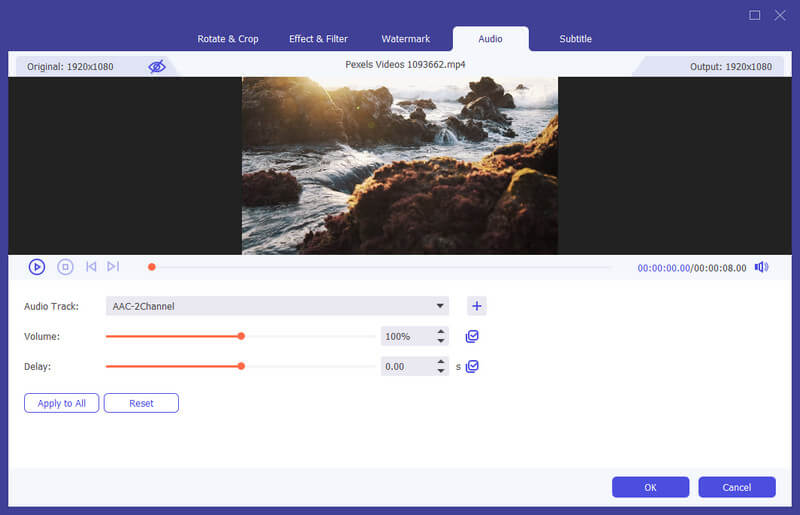Apply delay setting to all icon

(x=472, y=366)
